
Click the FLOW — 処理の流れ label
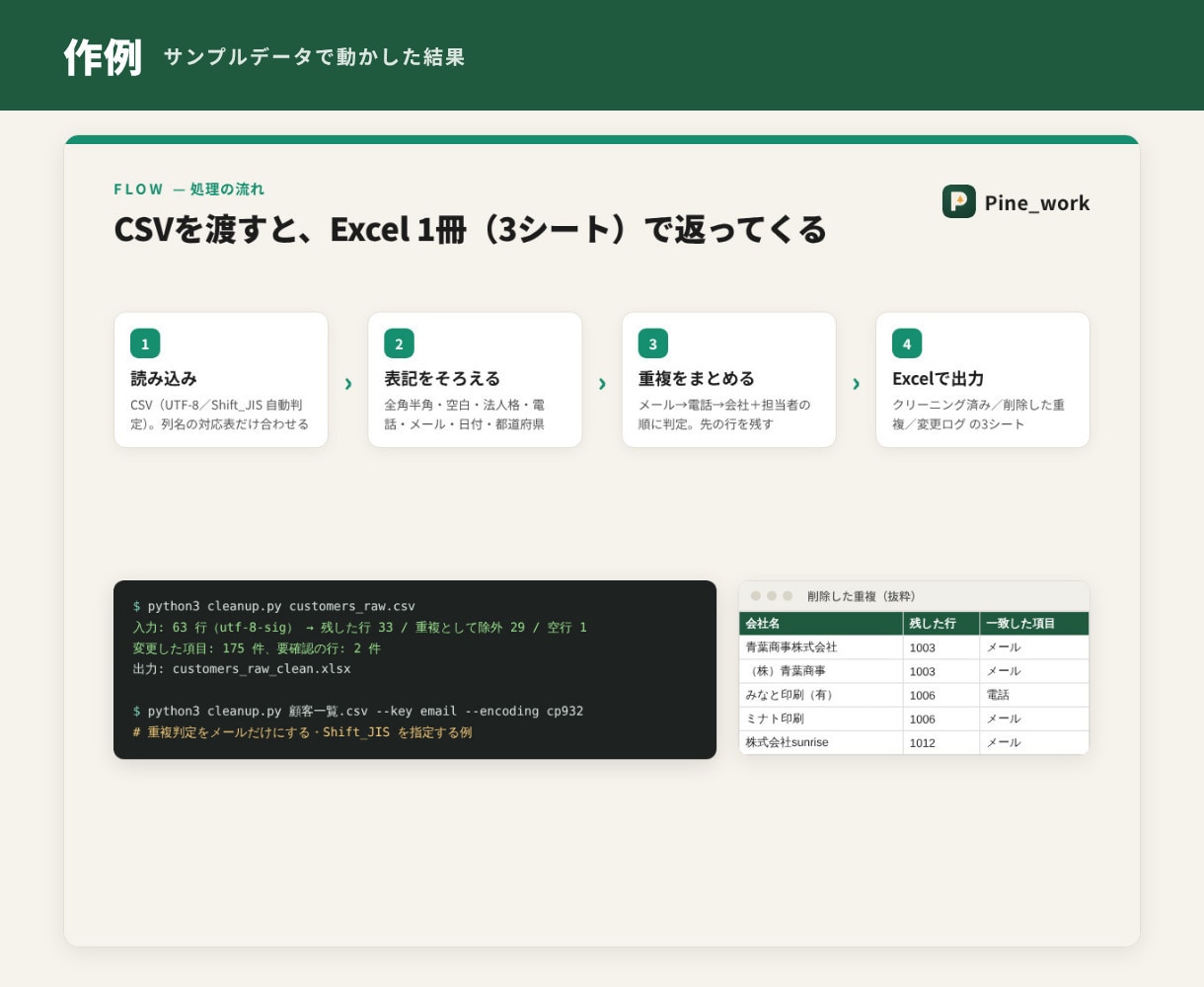coord(189,189)
